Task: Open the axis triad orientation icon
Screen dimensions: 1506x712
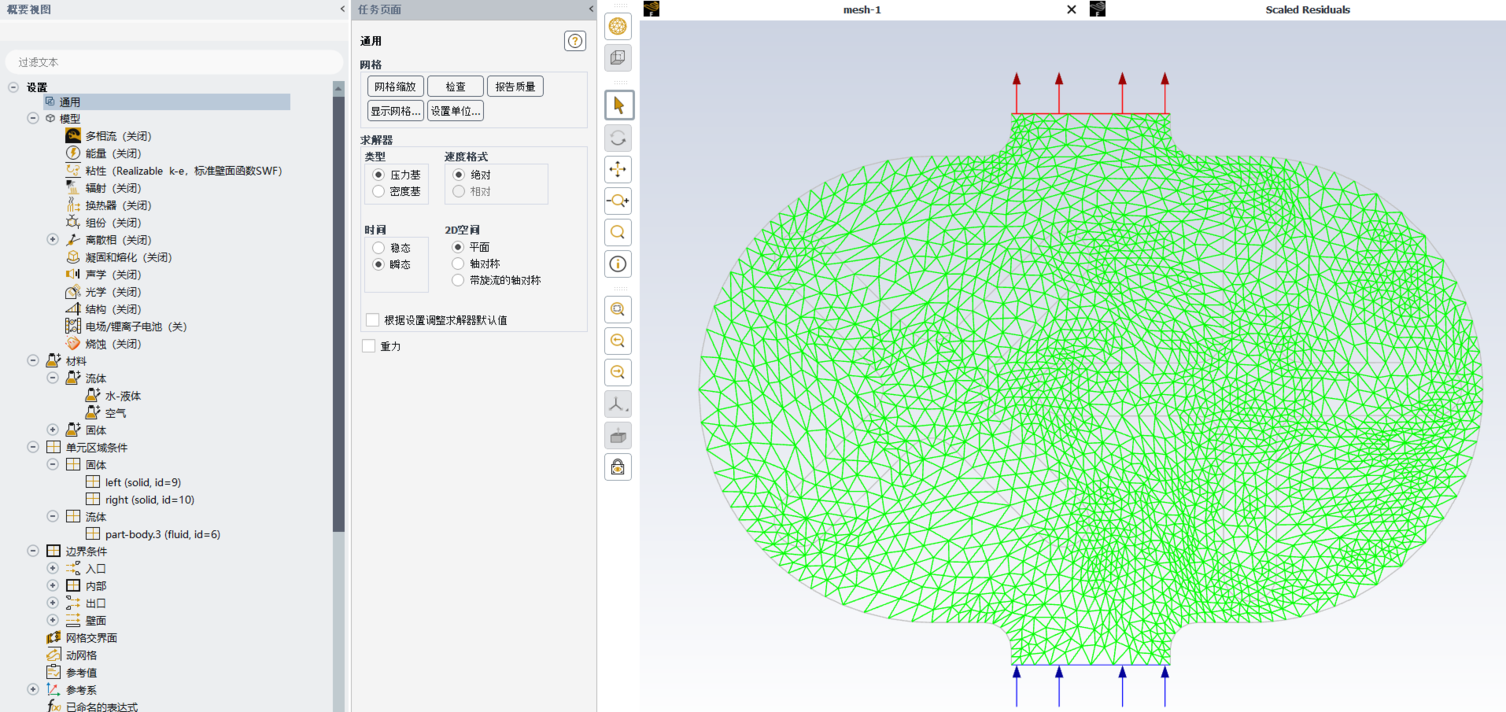Action: pos(618,404)
